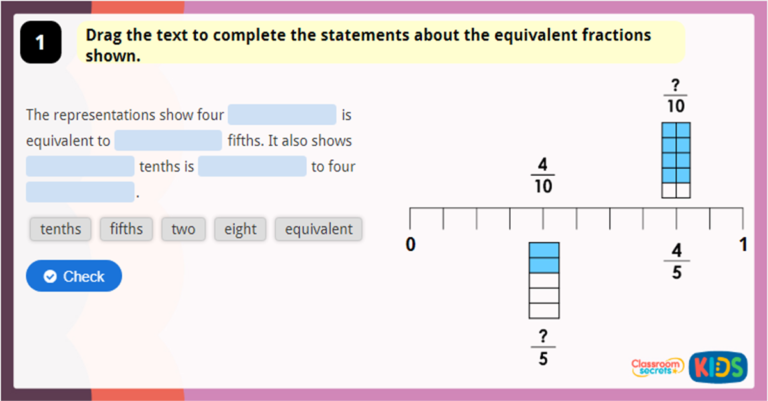Select the 'fifths' word tile
This screenshot has width=768, height=401.
click(126, 229)
